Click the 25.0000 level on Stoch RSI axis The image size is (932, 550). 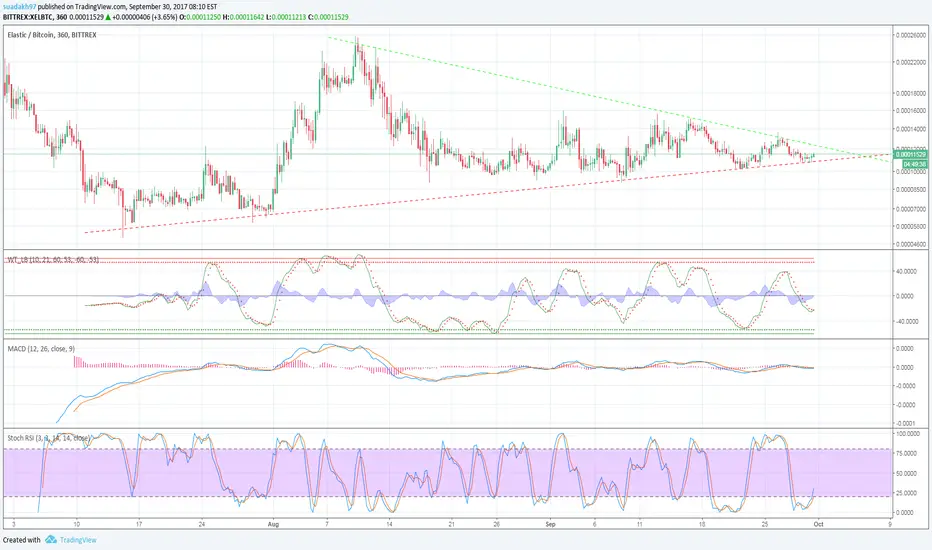(908, 493)
